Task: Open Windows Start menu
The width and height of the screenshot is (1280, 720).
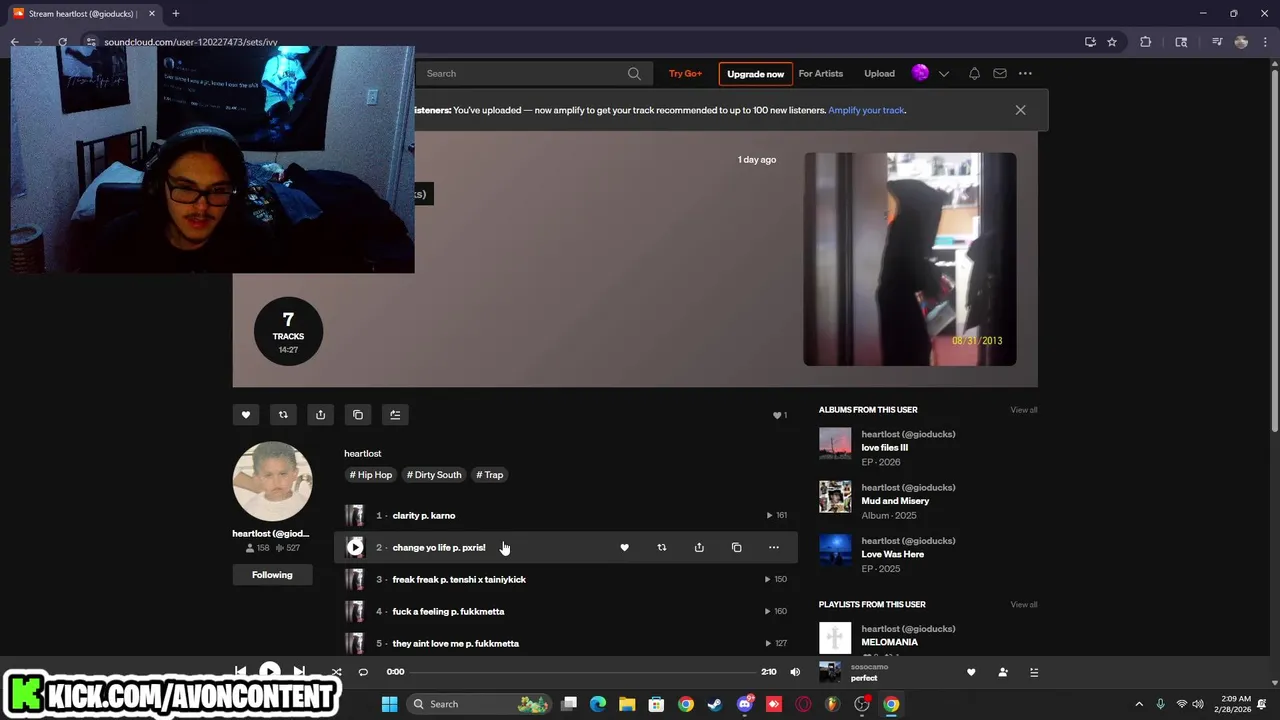Action: click(389, 704)
